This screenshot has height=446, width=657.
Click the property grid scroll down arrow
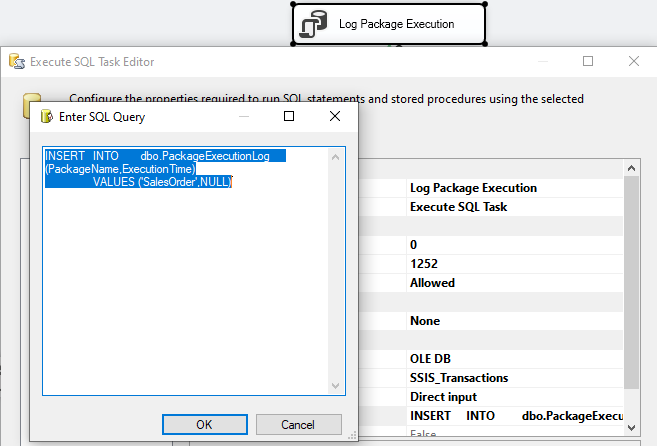[631, 428]
